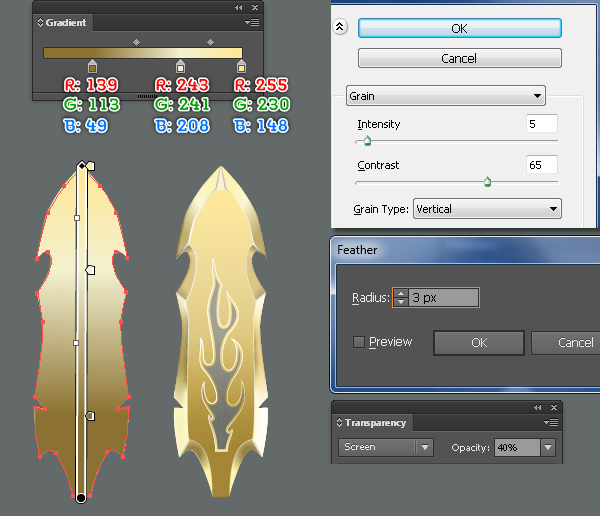600x516 pixels.
Task: Open the Gradient panel flyout menu
Action: coord(252,23)
